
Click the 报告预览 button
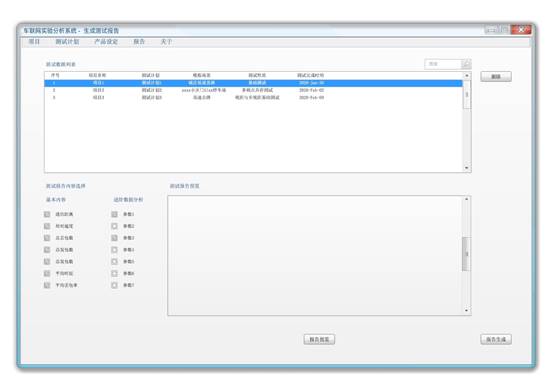tap(319, 339)
